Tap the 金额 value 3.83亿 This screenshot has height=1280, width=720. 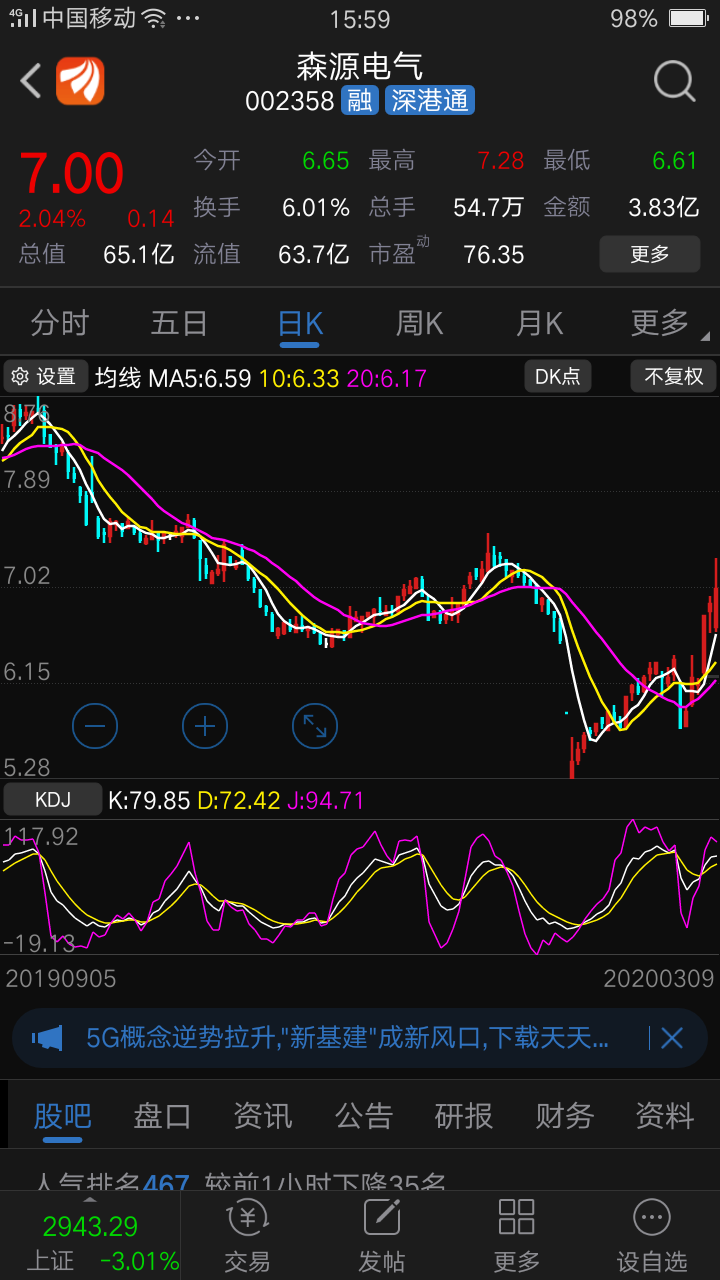pos(663,208)
